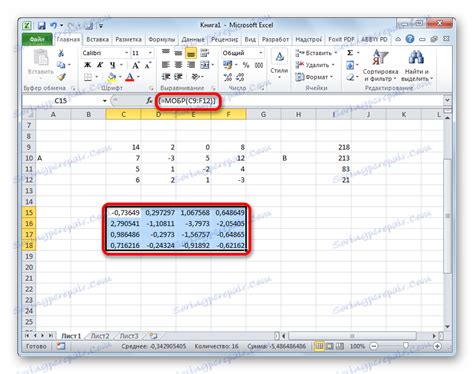Click percent style button
Screen dimensions: 474x374
click(x=246, y=65)
